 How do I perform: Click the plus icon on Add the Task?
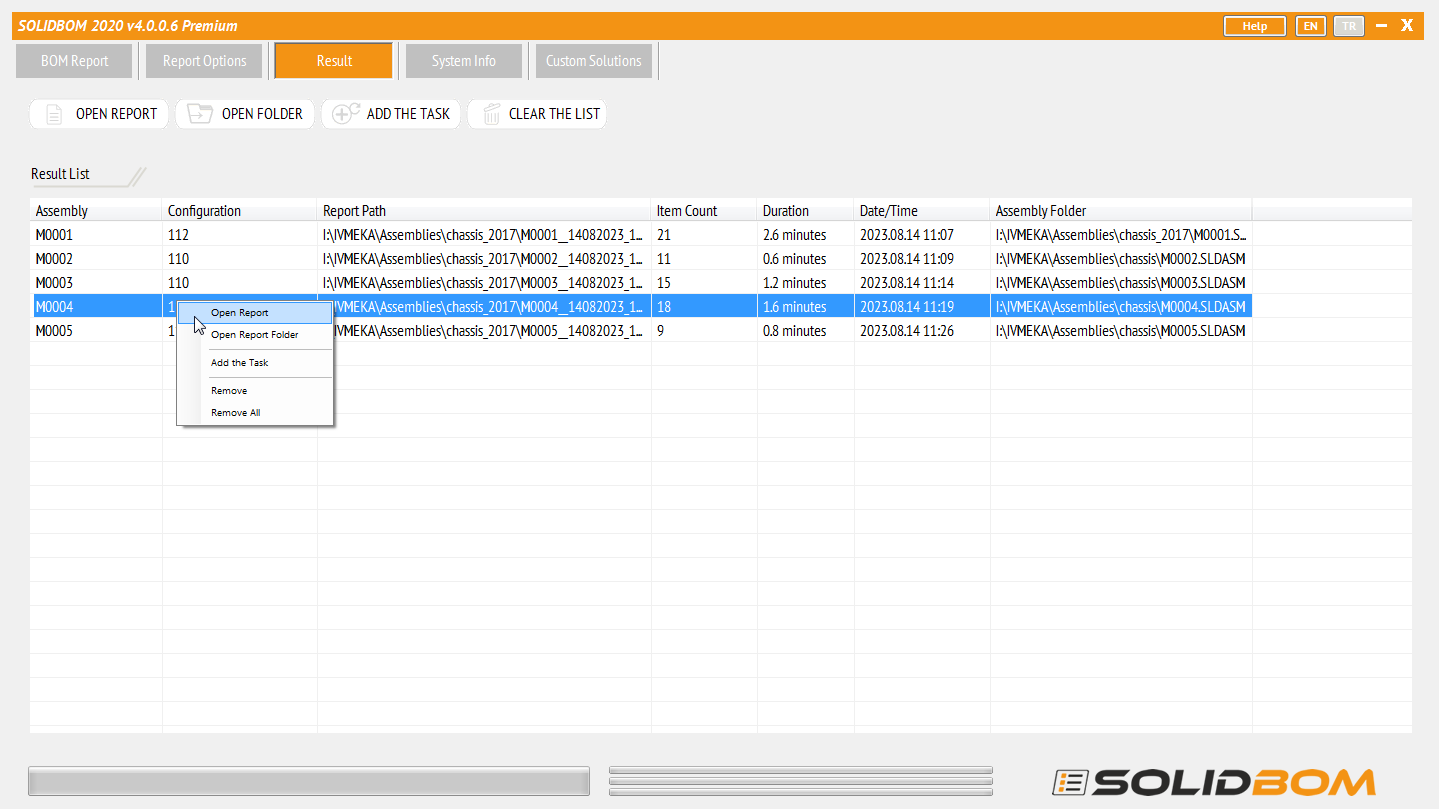[346, 114]
